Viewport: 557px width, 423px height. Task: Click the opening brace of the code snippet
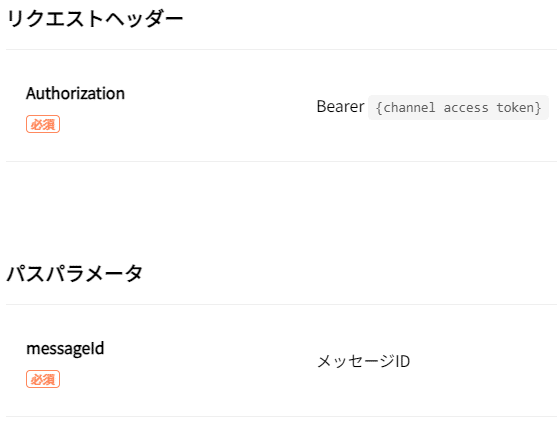(379, 108)
